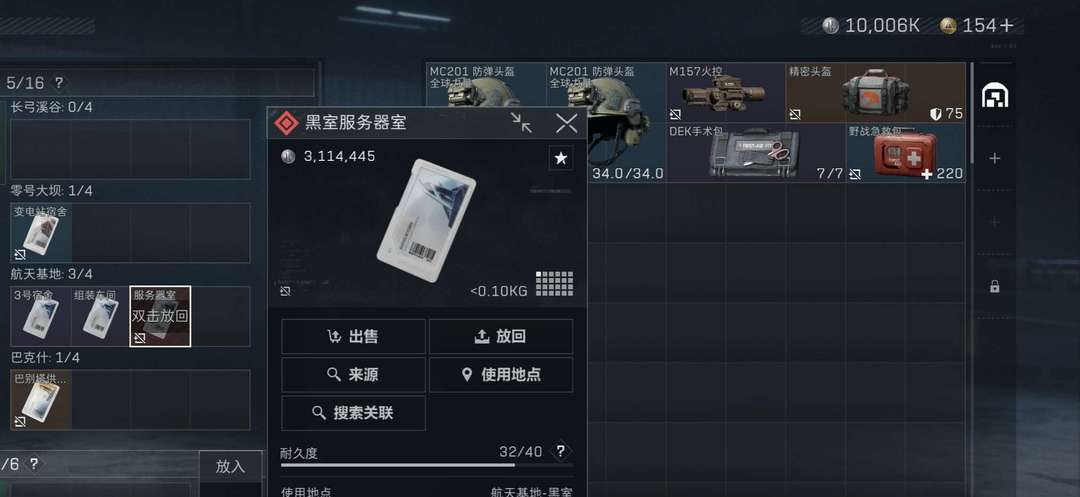Click the 放回 put back button
The height and width of the screenshot is (497, 1080).
point(501,337)
